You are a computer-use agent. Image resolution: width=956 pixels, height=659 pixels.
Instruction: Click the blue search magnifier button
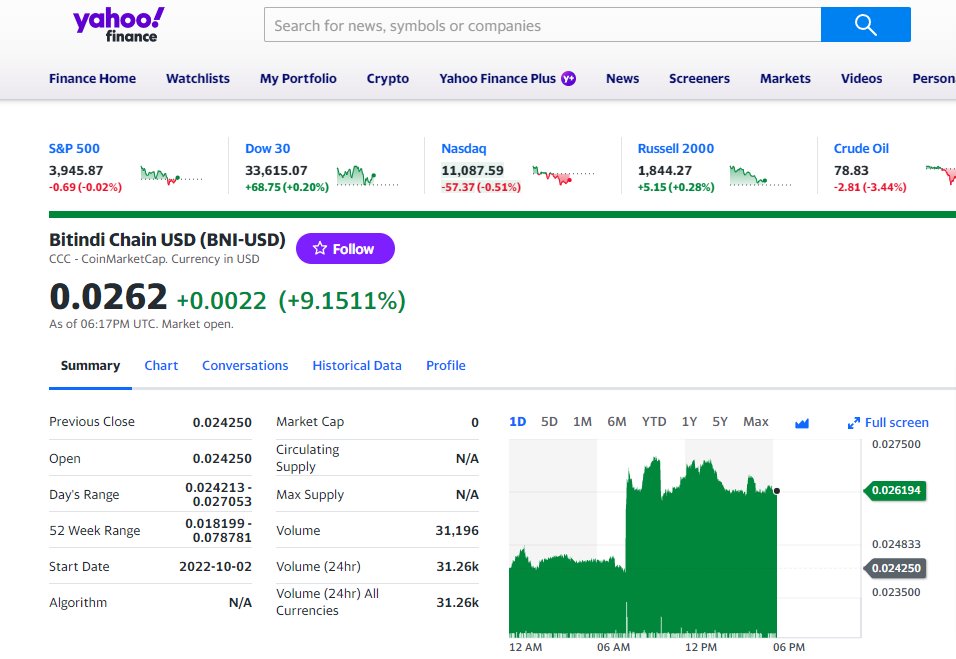click(x=865, y=25)
